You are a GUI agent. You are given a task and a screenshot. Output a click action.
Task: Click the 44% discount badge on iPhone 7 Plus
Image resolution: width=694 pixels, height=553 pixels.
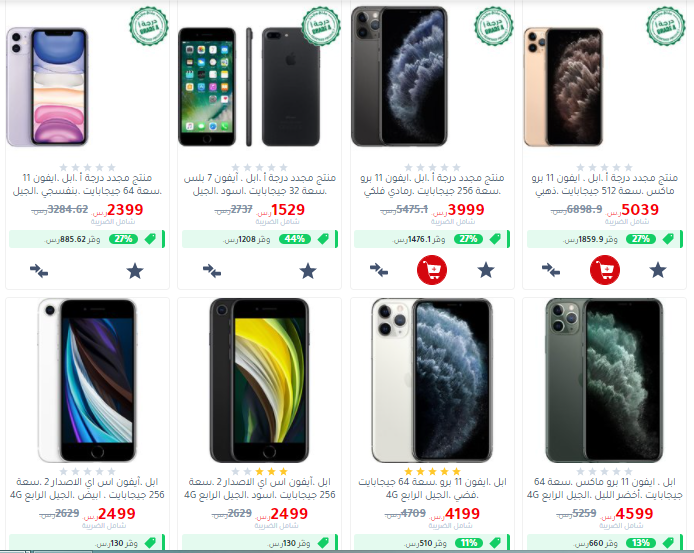pyautogui.click(x=295, y=239)
